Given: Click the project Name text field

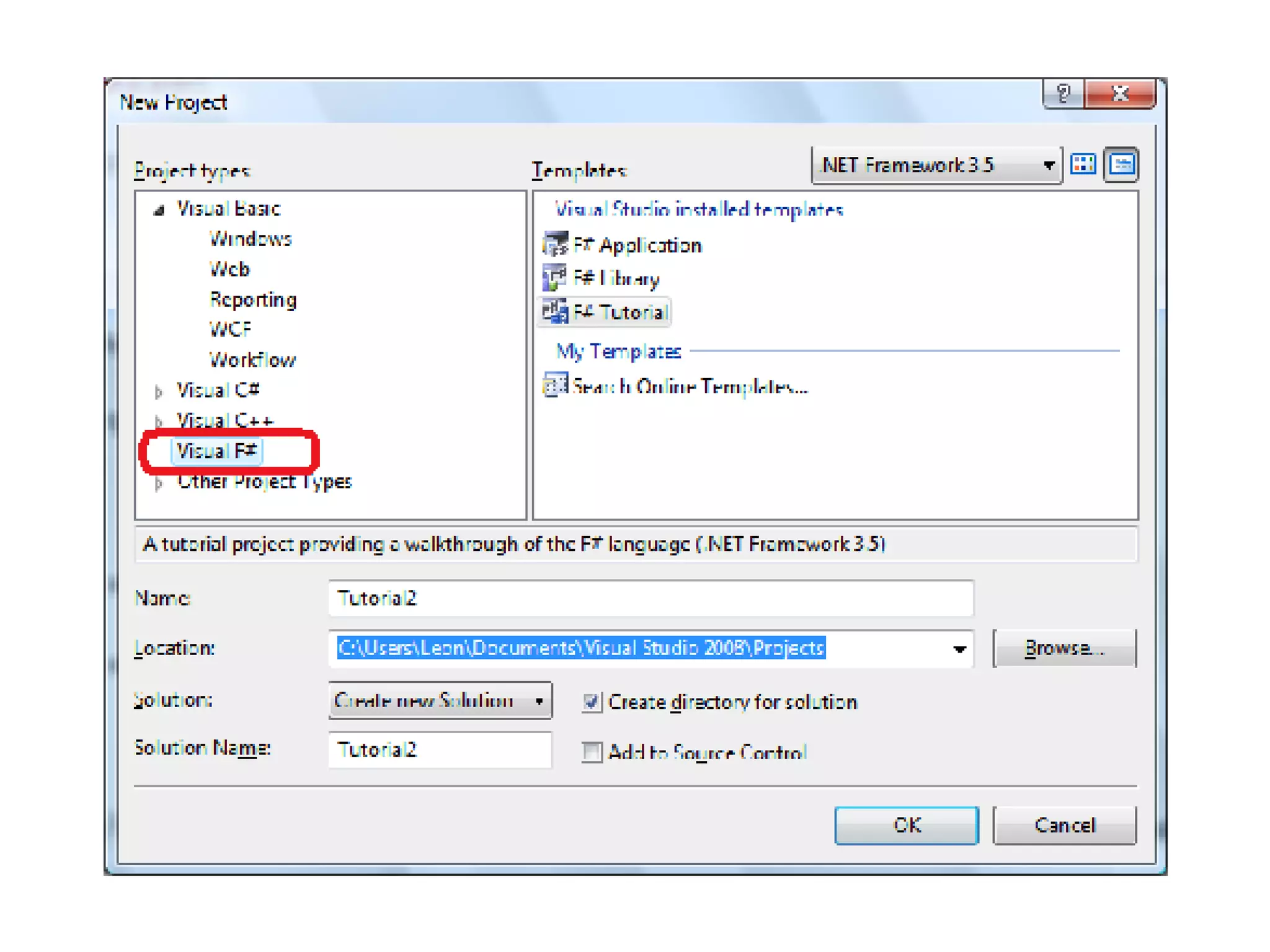Looking at the screenshot, I should (650, 598).
